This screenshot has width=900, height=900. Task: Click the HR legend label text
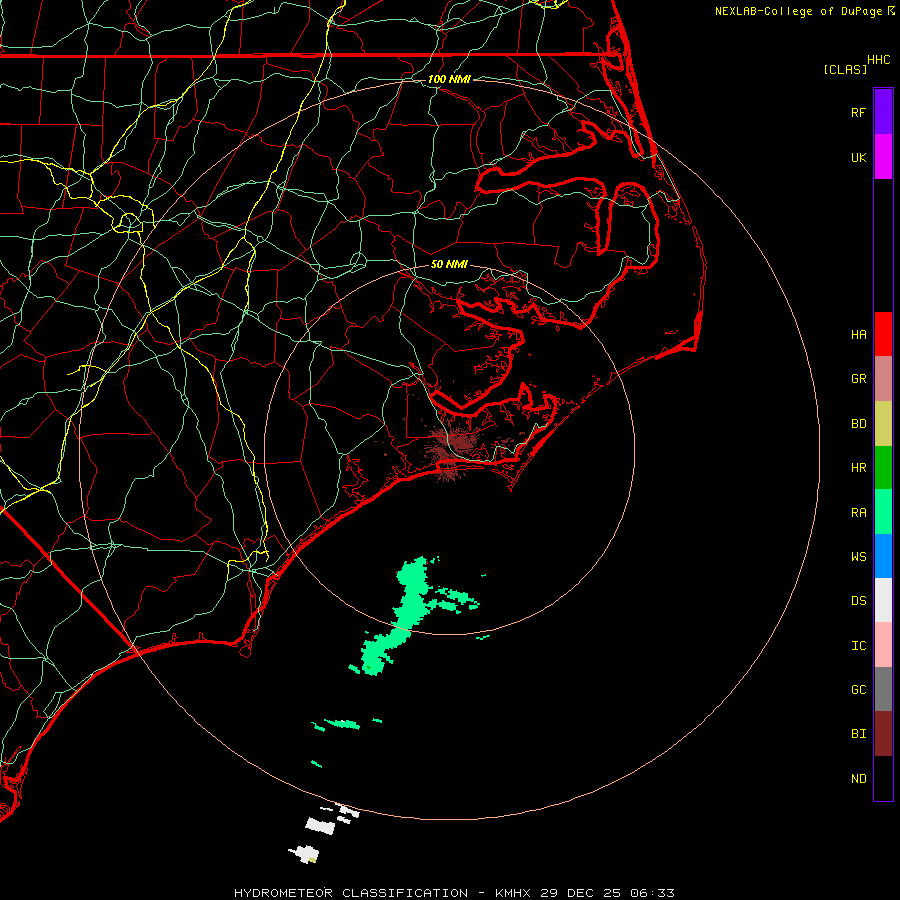(x=858, y=468)
